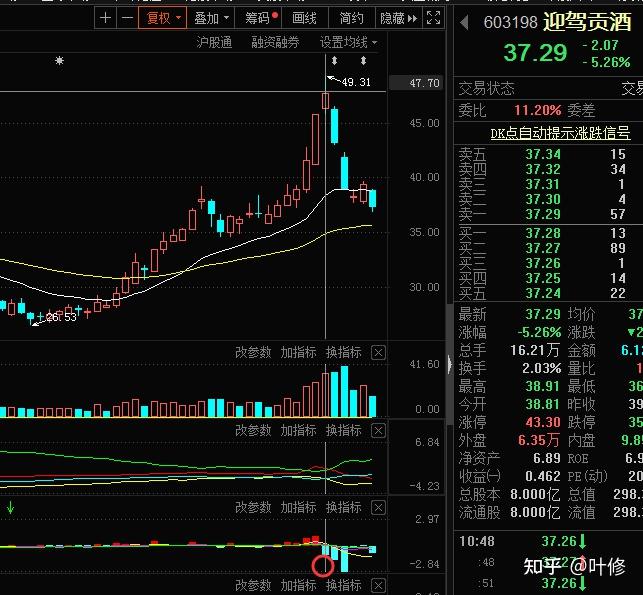This screenshot has height=595, width=643.
Task: Click the 49.31 high price label on chart
Action: pos(356,82)
